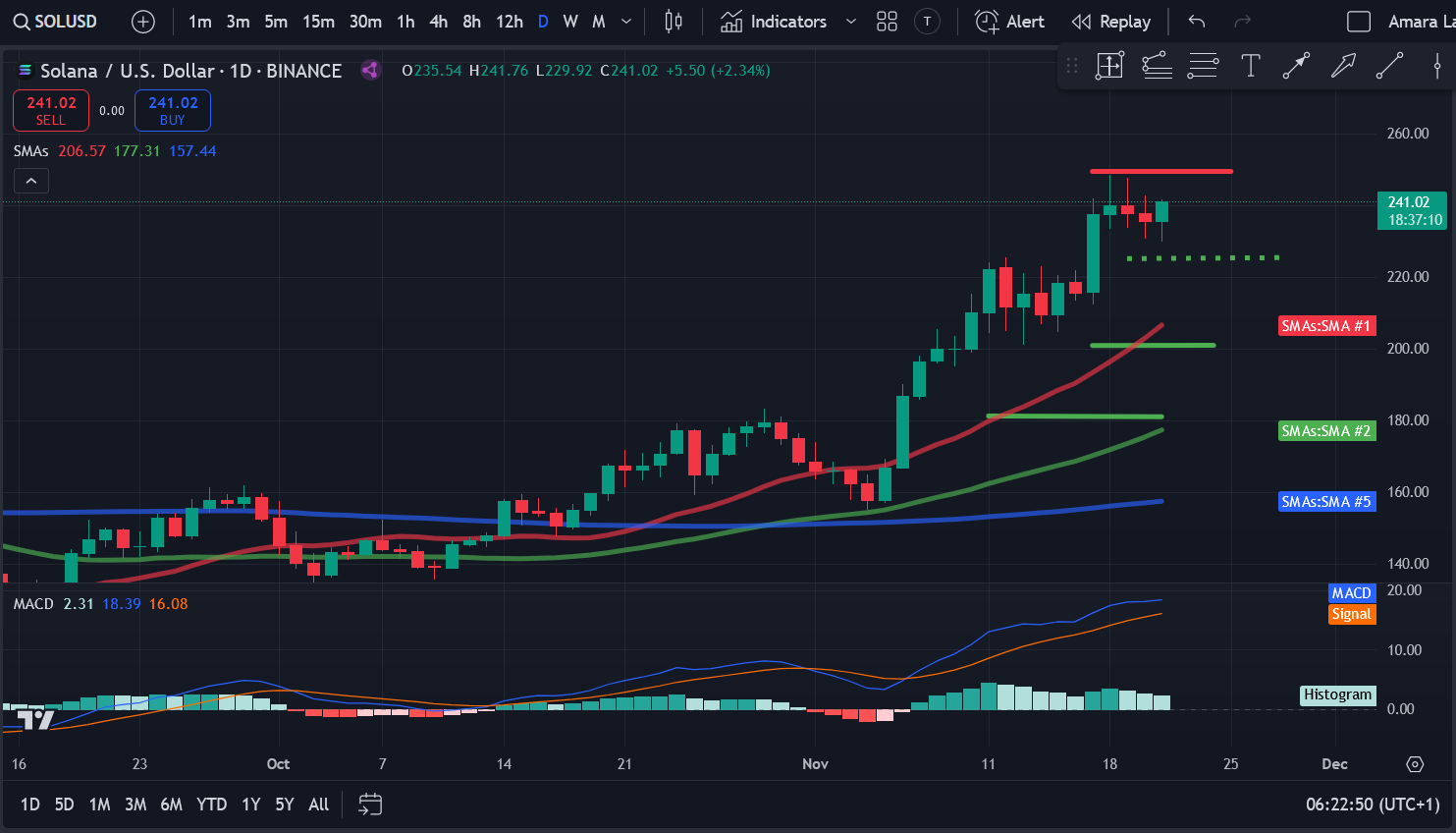Viewport: 1456px width, 833px height.
Task: Click the SMAs:SMA #2 price label
Action: [1326, 431]
